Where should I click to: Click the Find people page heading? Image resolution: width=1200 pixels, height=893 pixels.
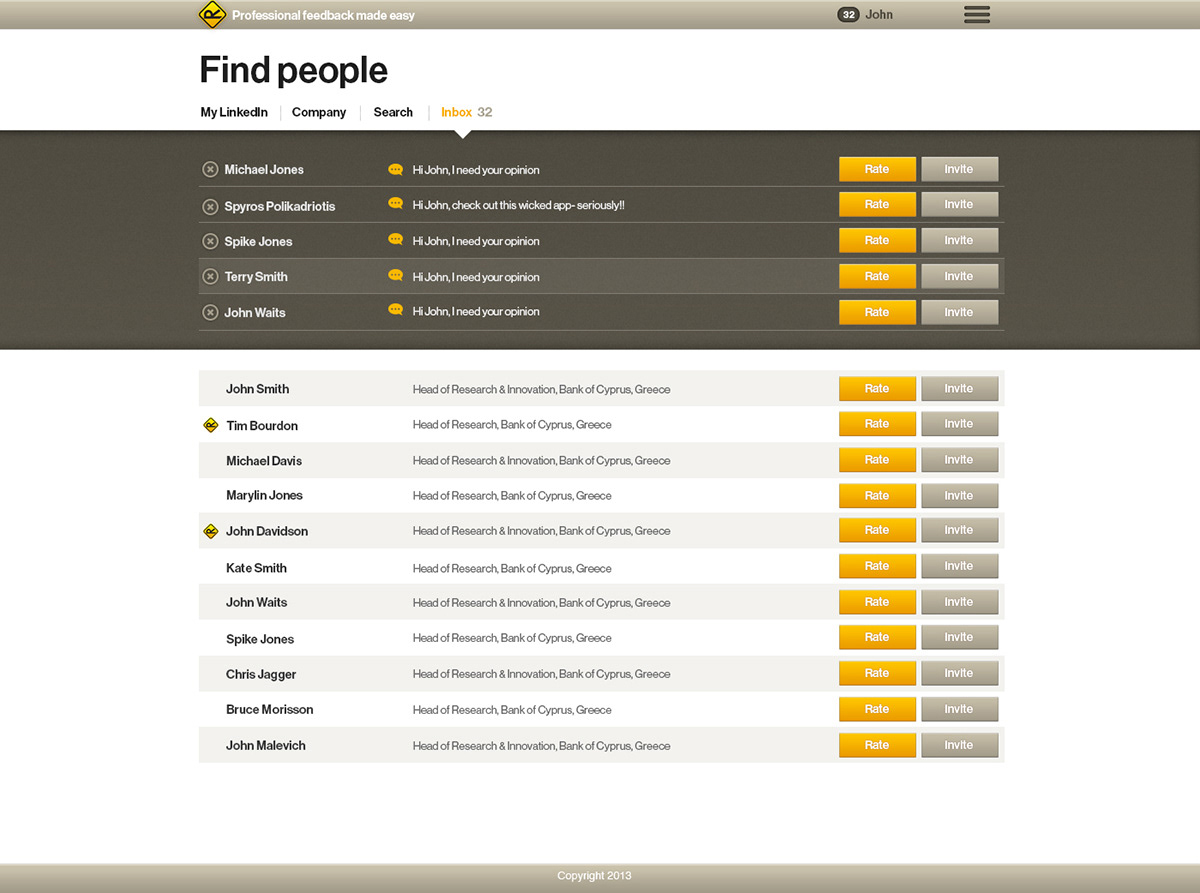coord(294,71)
